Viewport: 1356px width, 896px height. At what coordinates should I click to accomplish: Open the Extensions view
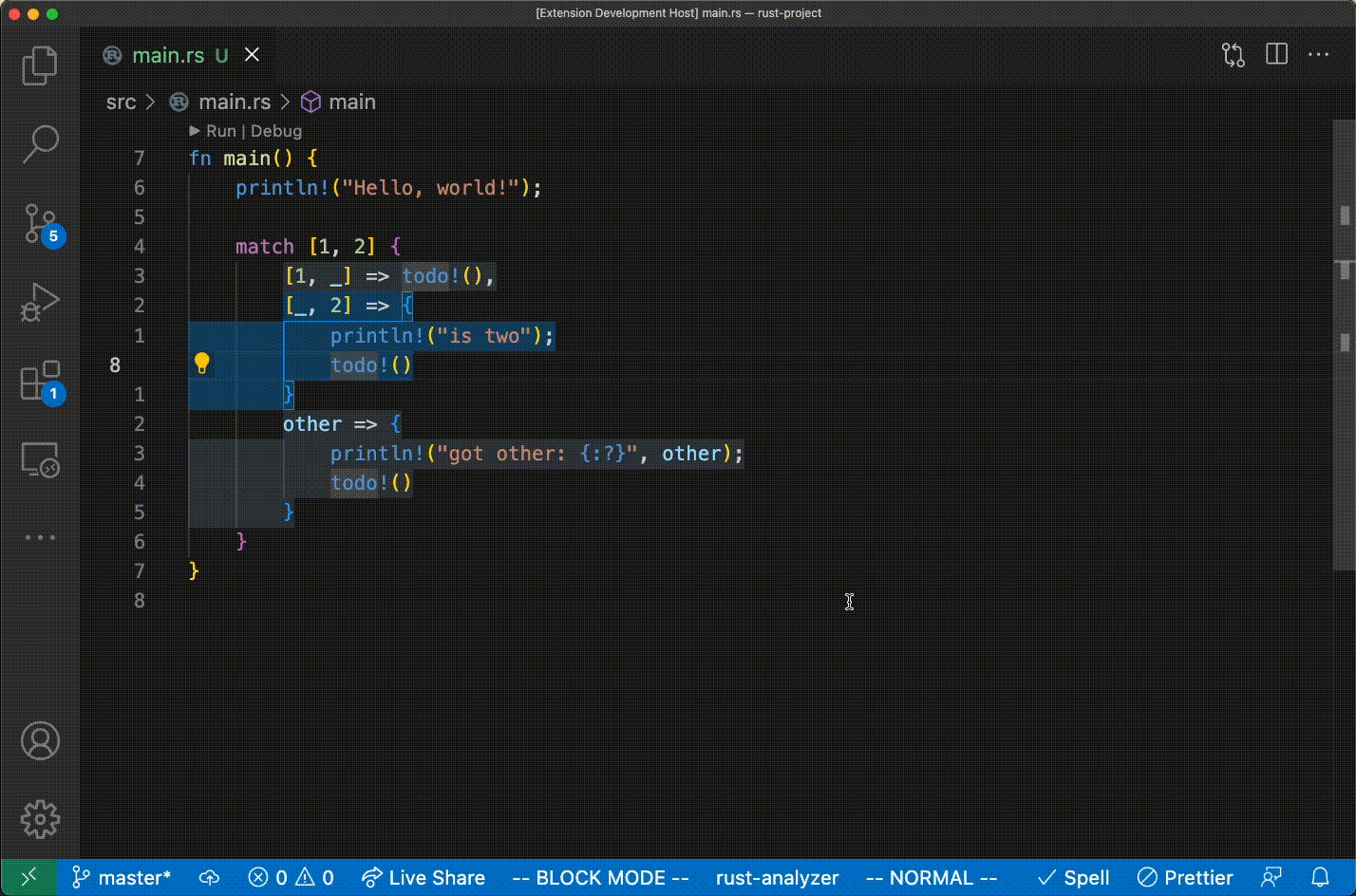(x=40, y=382)
